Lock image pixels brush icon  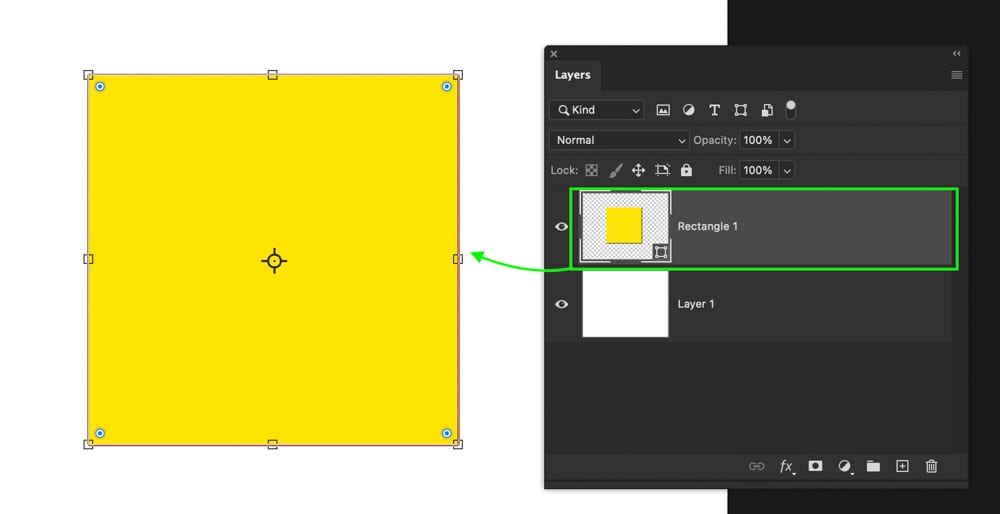(615, 170)
